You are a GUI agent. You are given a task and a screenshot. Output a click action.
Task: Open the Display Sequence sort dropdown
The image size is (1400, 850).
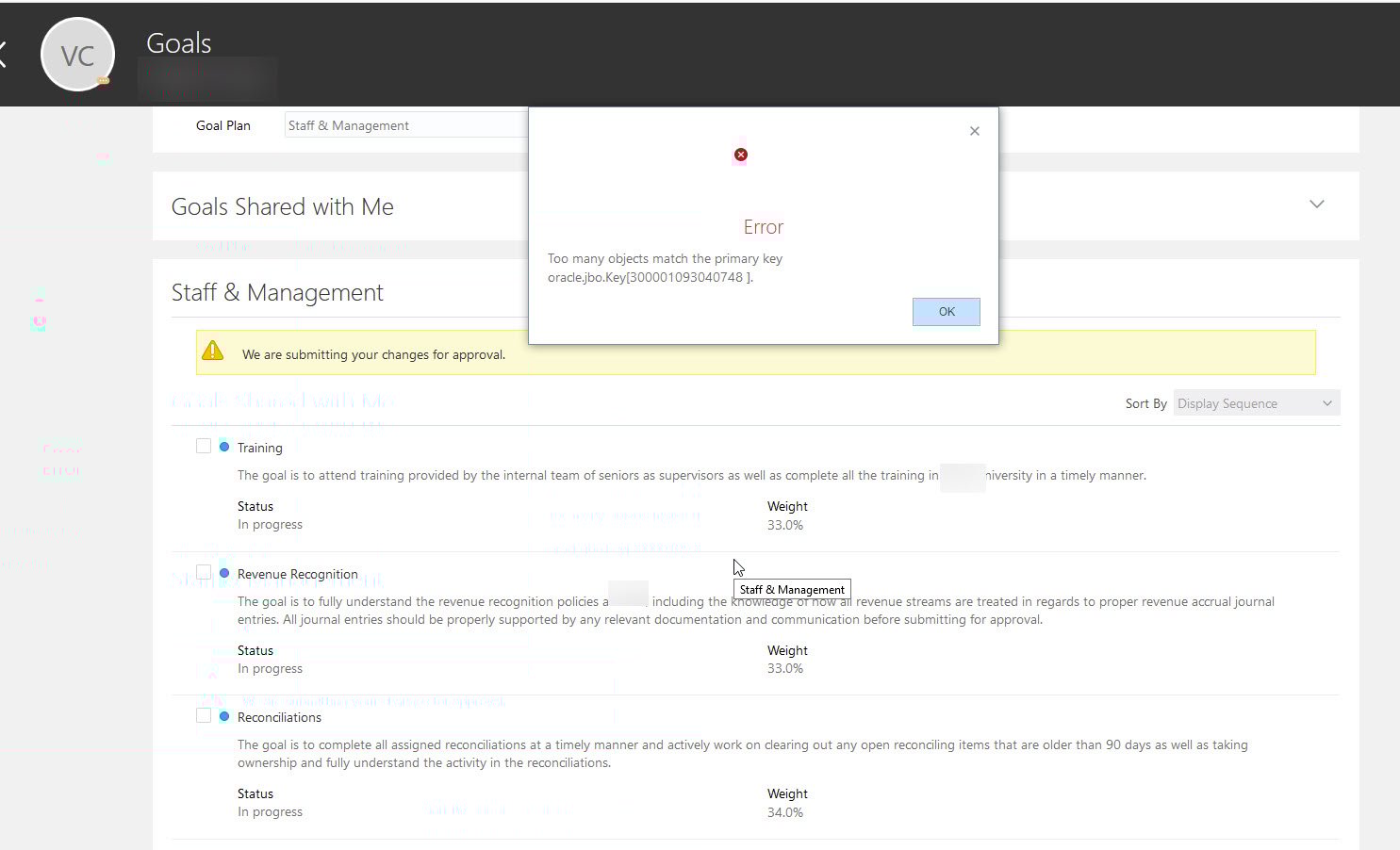point(1256,402)
